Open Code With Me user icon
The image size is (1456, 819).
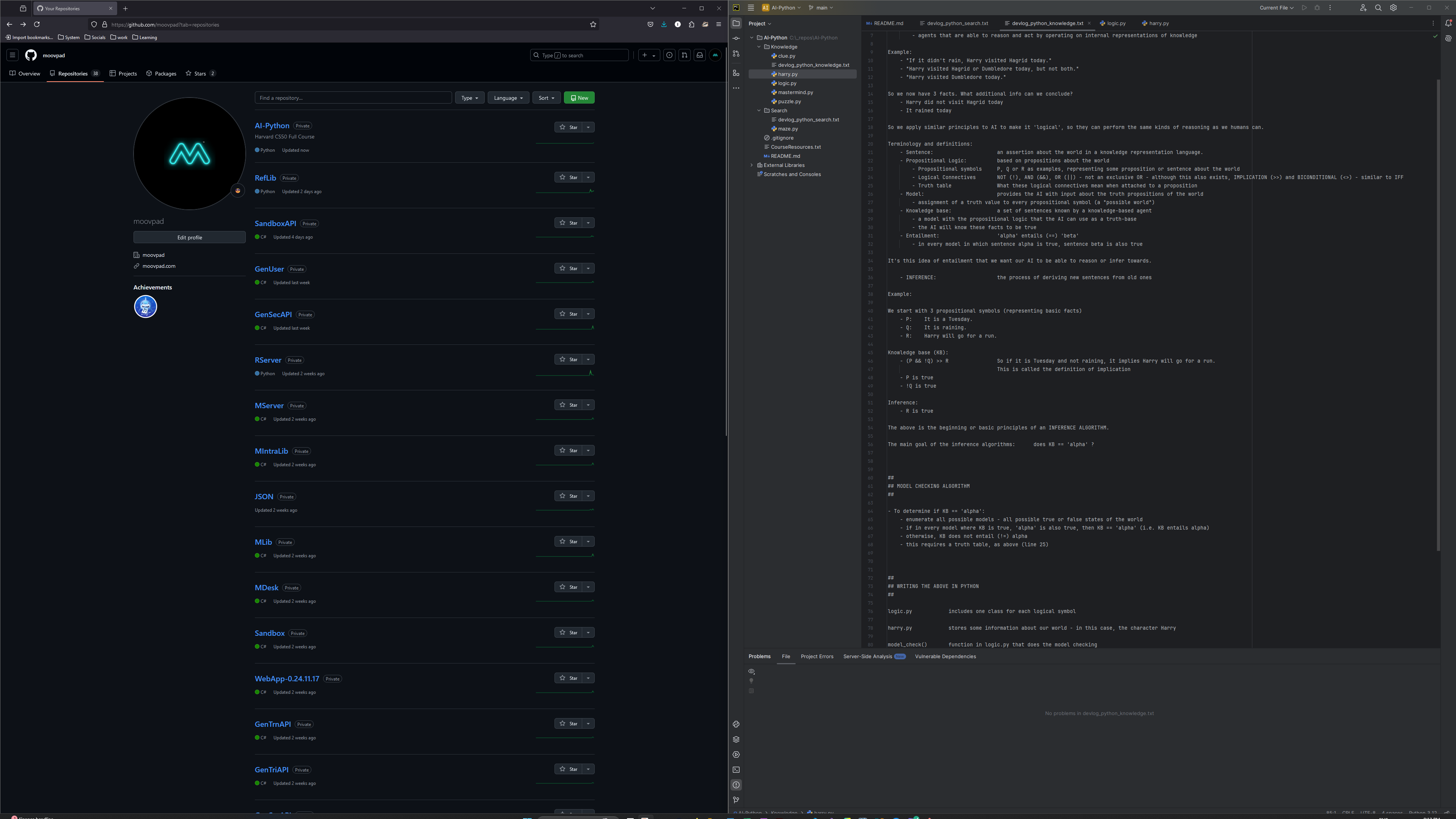coord(1363,8)
